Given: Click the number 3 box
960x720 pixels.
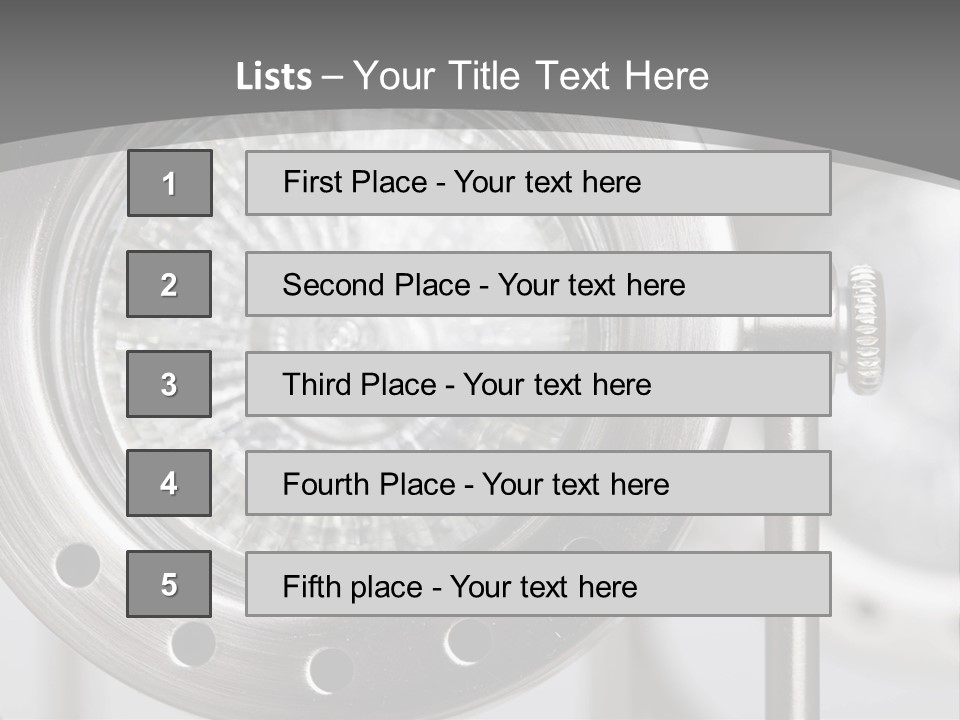Looking at the screenshot, I should point(169,384).
